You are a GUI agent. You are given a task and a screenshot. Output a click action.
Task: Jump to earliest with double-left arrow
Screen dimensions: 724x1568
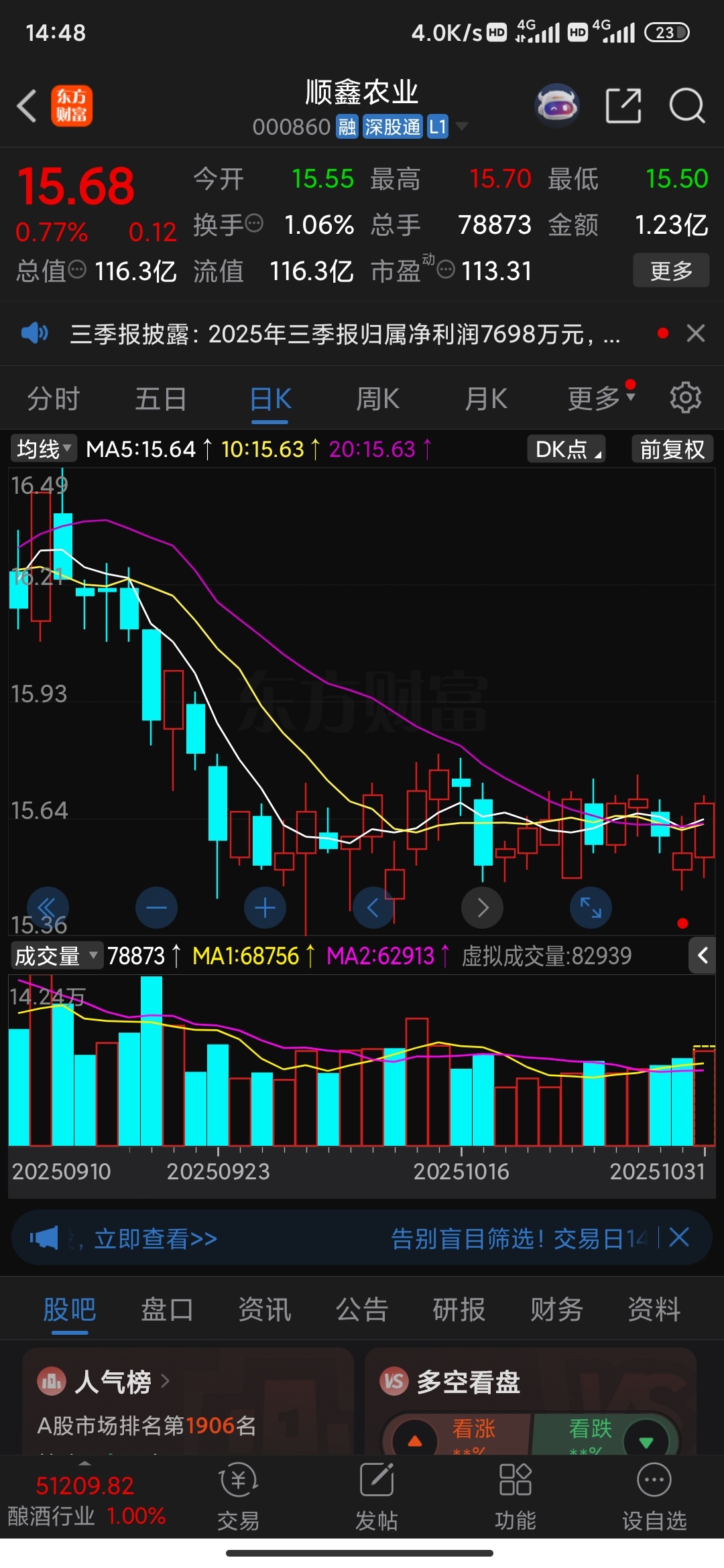(x=48, y=908)
